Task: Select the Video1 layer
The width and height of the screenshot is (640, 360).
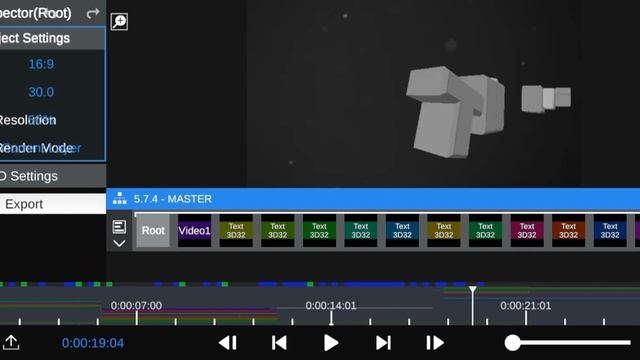Action: coord(194,231)
